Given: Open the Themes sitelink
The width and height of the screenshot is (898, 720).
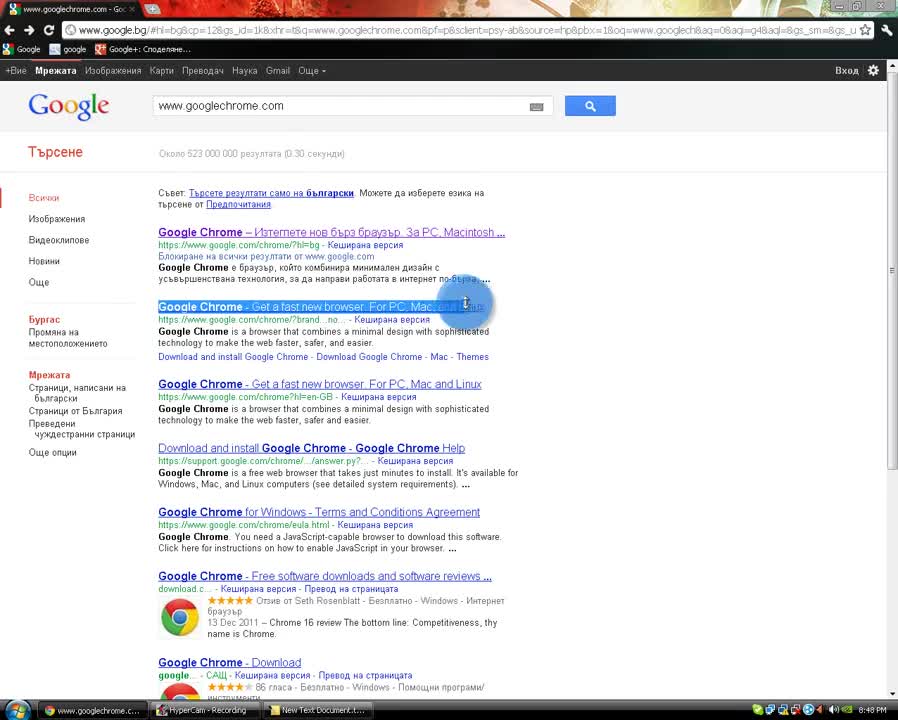Looking at the screenshot, I should click(x=472, y=357).
